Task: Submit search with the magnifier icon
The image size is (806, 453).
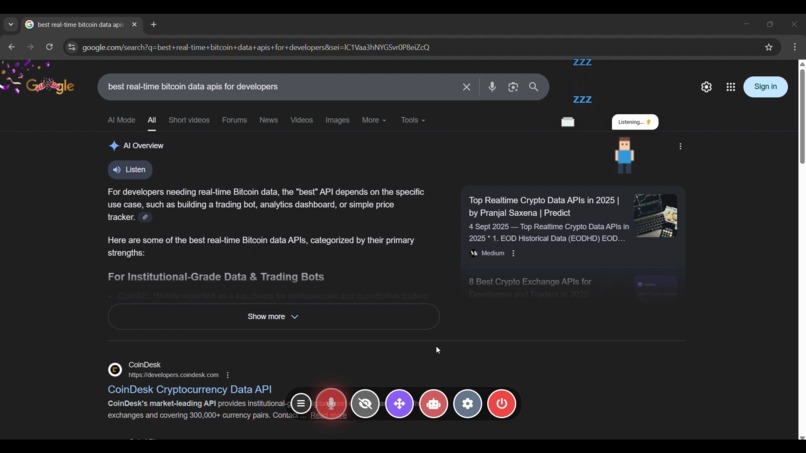Action: tap(534, 87)
